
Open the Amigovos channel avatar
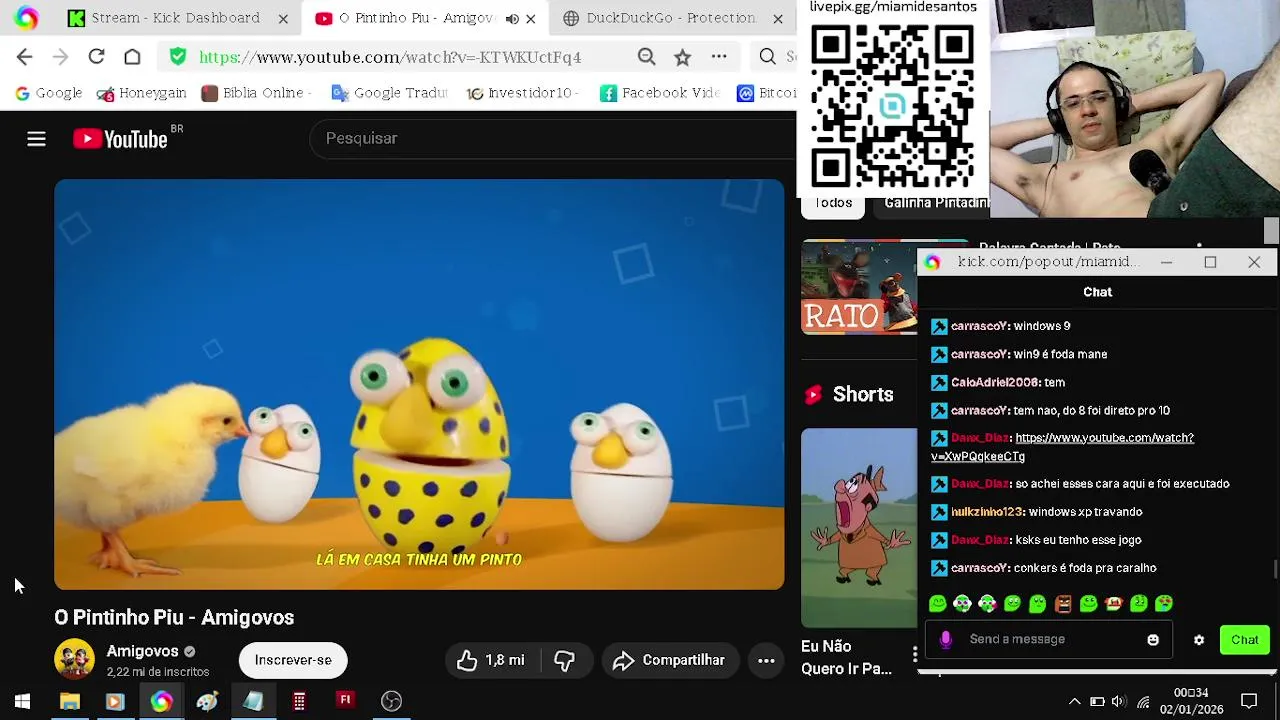(74, 660)
